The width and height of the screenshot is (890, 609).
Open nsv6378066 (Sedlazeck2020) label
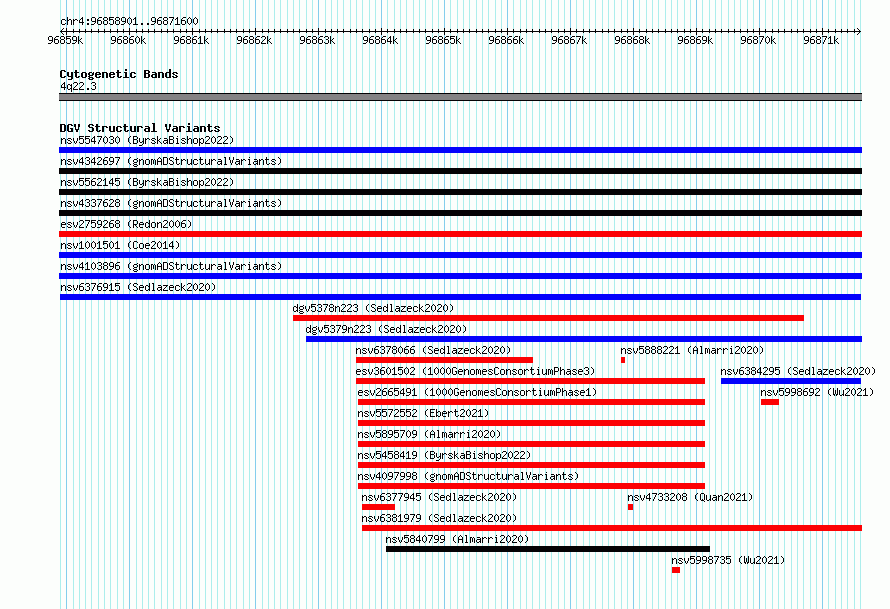click(x=433, y=350)
